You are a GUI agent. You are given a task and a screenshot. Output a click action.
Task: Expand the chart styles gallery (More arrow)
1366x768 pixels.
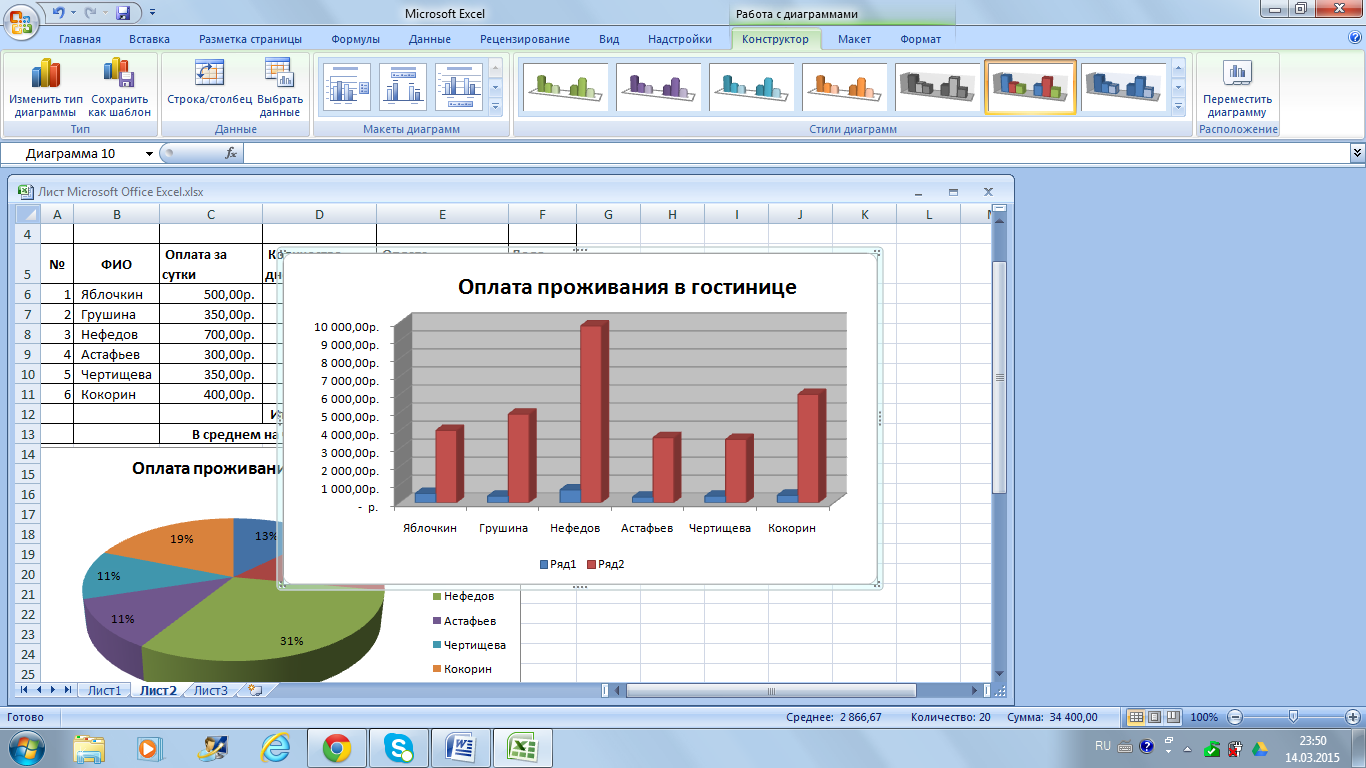1178,104
